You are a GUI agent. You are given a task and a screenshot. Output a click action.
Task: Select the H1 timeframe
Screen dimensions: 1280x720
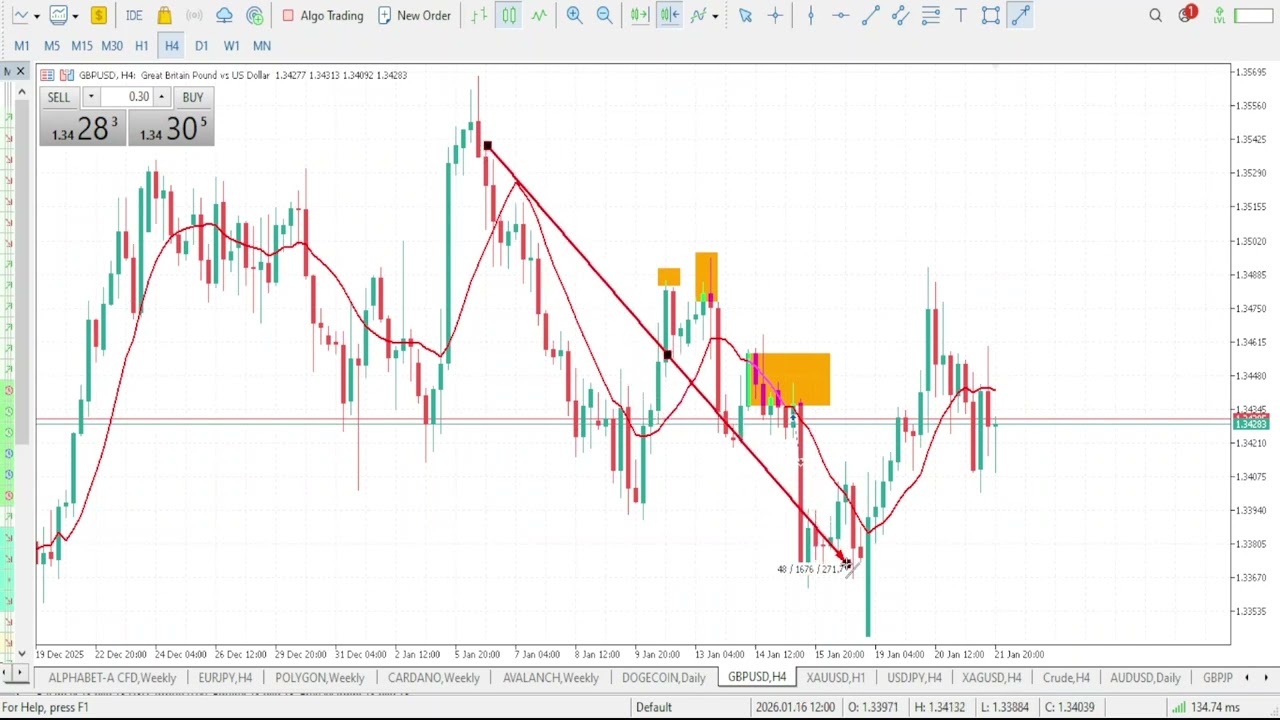tap(142, 45)
